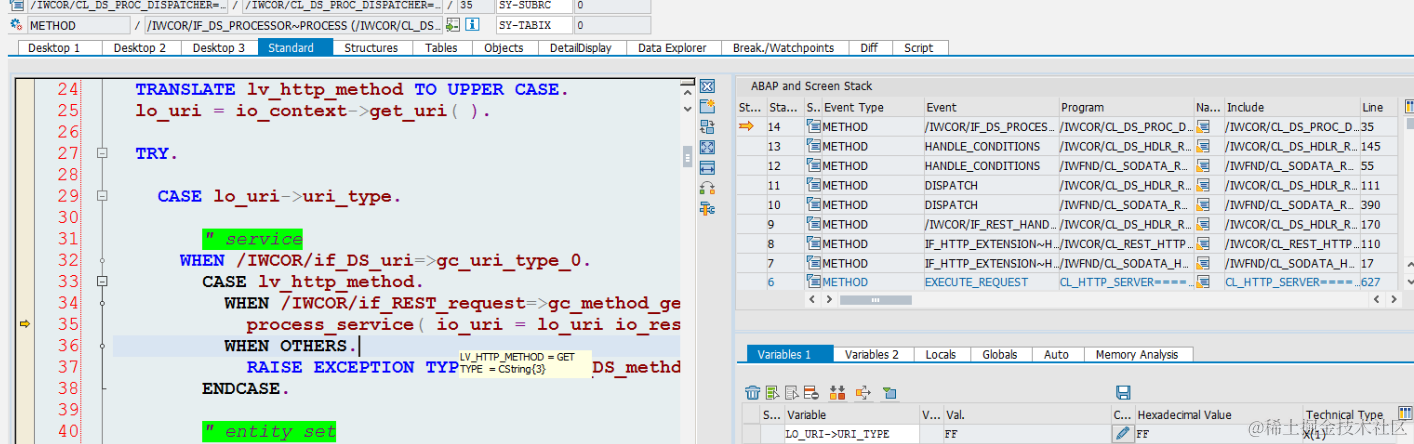The image size is (1414, 444).
Task: Switch to the Globals tab
Action: (x=1000, y=354)
